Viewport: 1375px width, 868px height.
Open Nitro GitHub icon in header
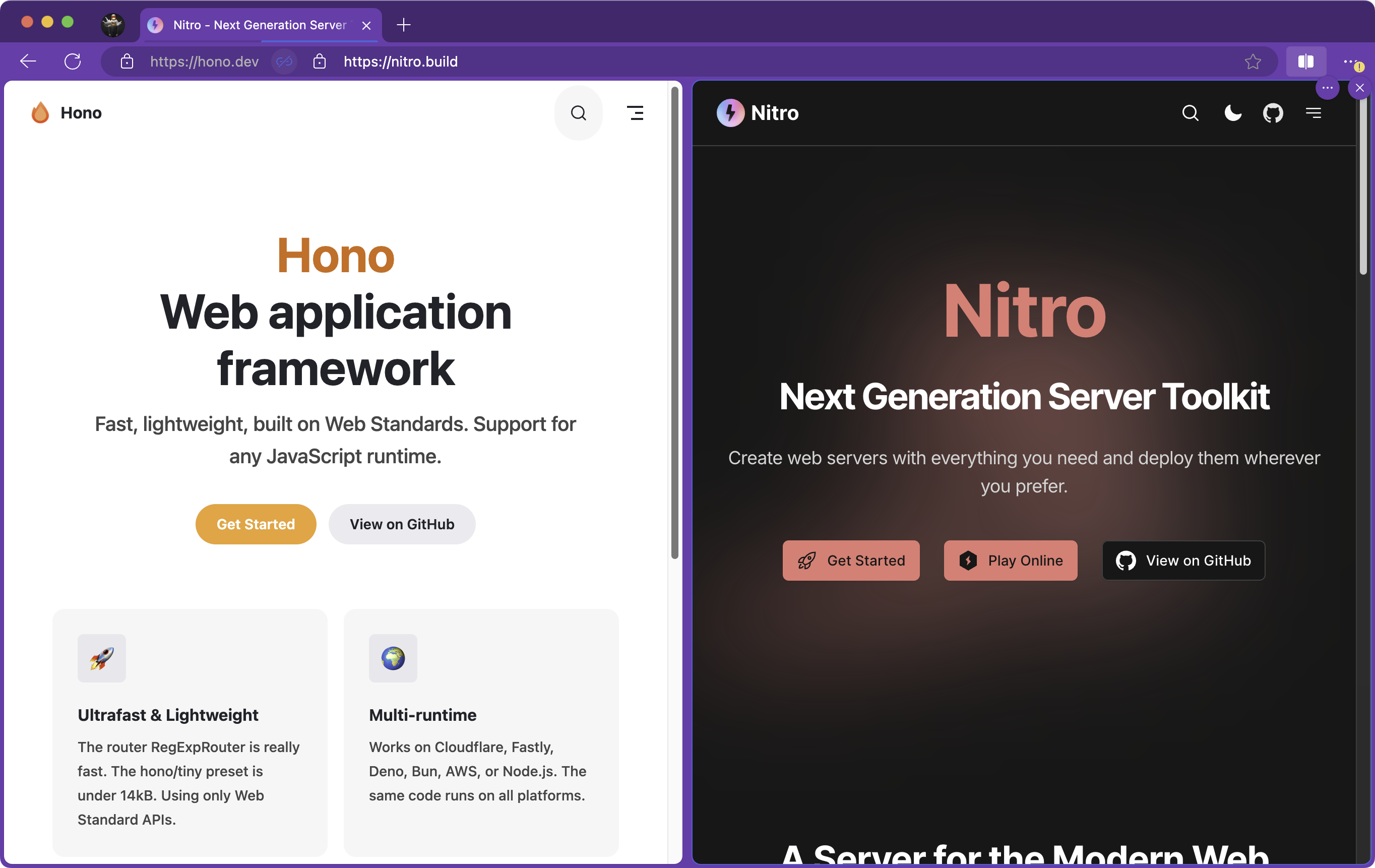pyautogui.click(x=1273, y=113)
